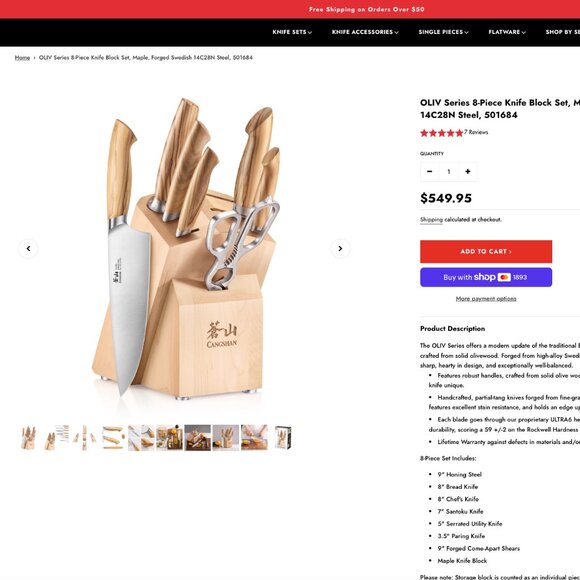The height and width of the screenshot is (580, 580).
Task: Buy with Shop Pay button
Action: (x=486, y=277)
